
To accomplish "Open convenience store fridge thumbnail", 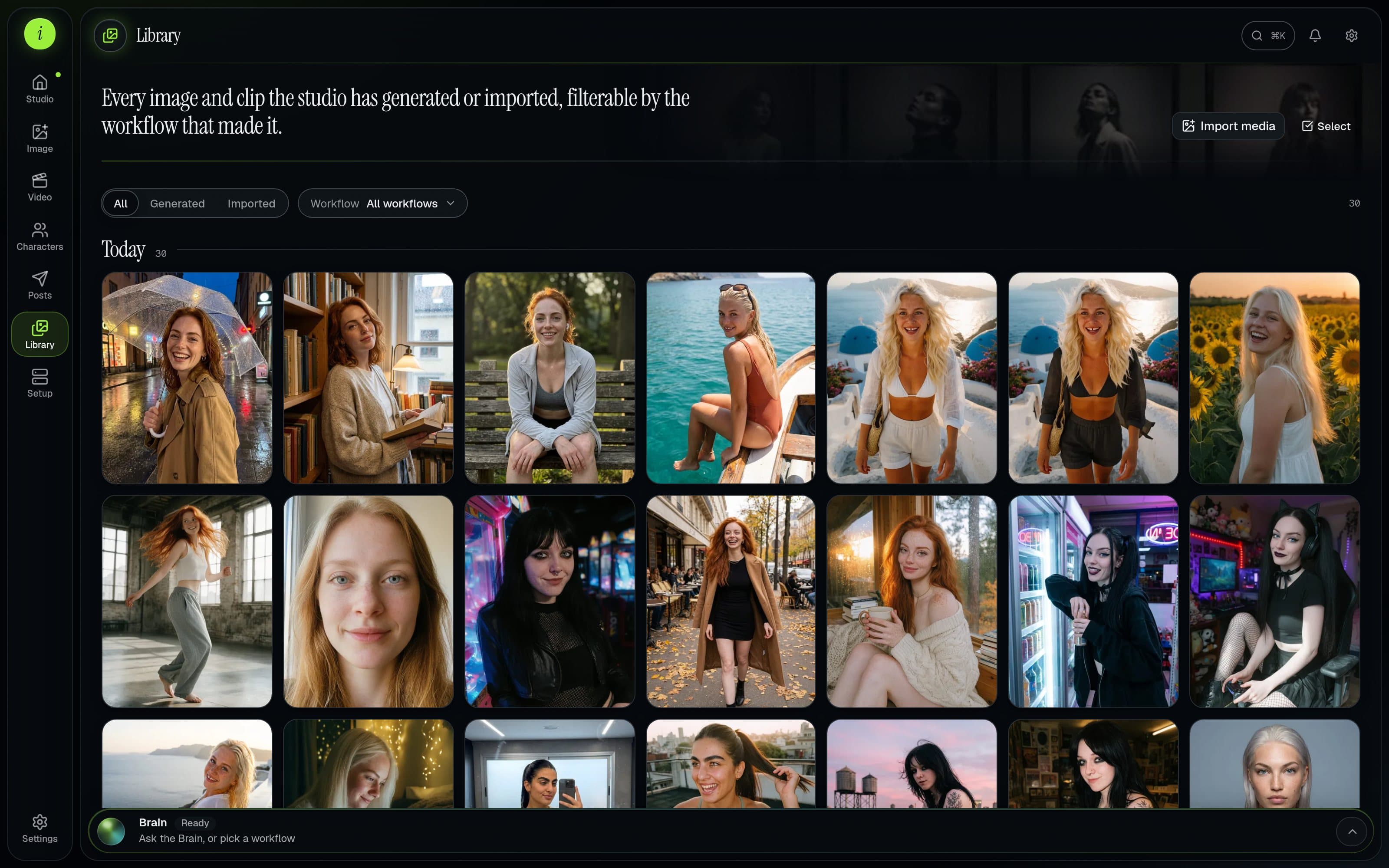I will [1093, 602].
